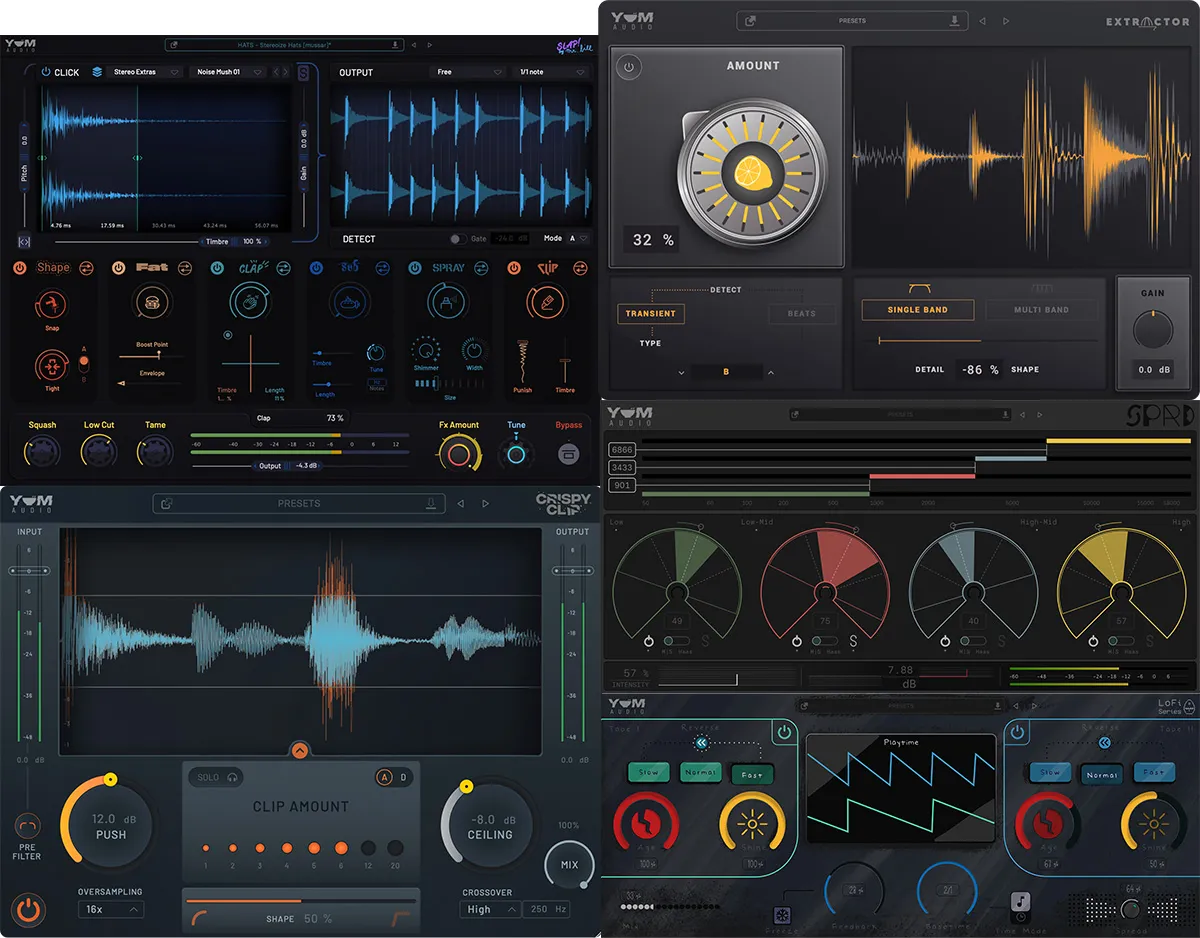Screen dimensions: 1200x938
Task: Click the Extractor preset save icon
Action: pyautogui.click(x=955, y=20)
